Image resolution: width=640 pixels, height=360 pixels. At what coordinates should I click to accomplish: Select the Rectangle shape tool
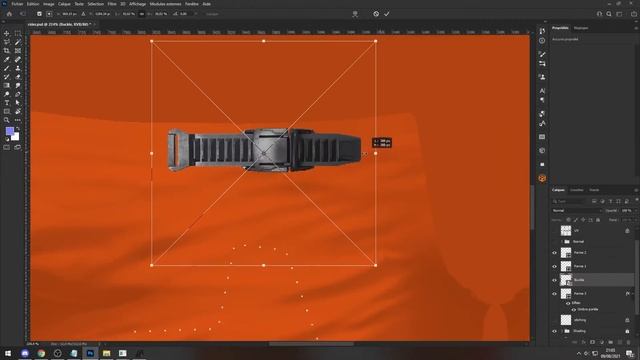tap(7, 111)
